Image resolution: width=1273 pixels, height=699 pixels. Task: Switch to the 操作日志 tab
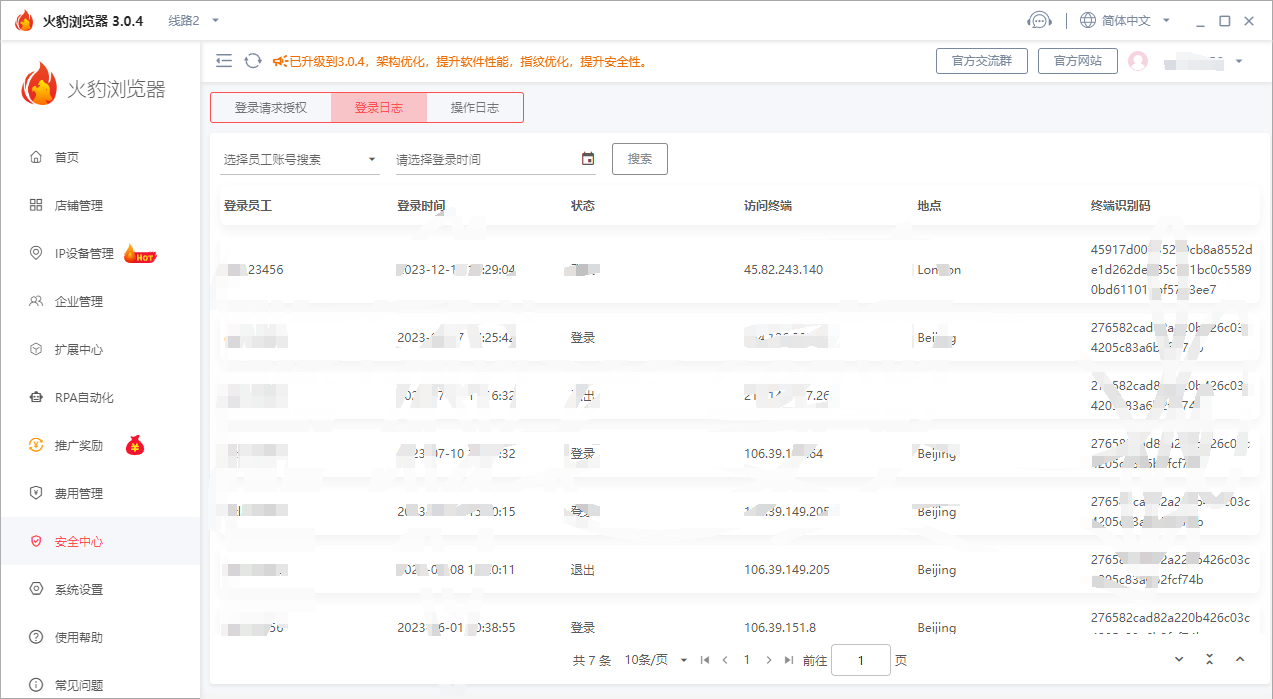(474, 108)
